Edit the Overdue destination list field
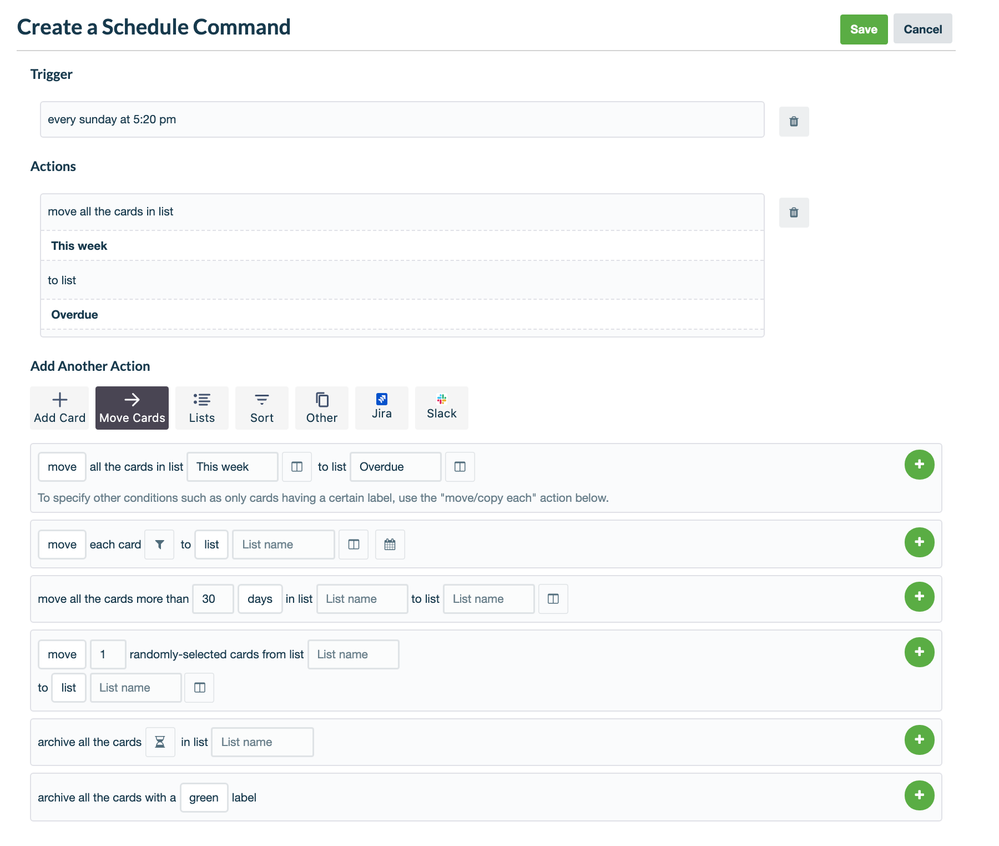 tap(396, 467)
